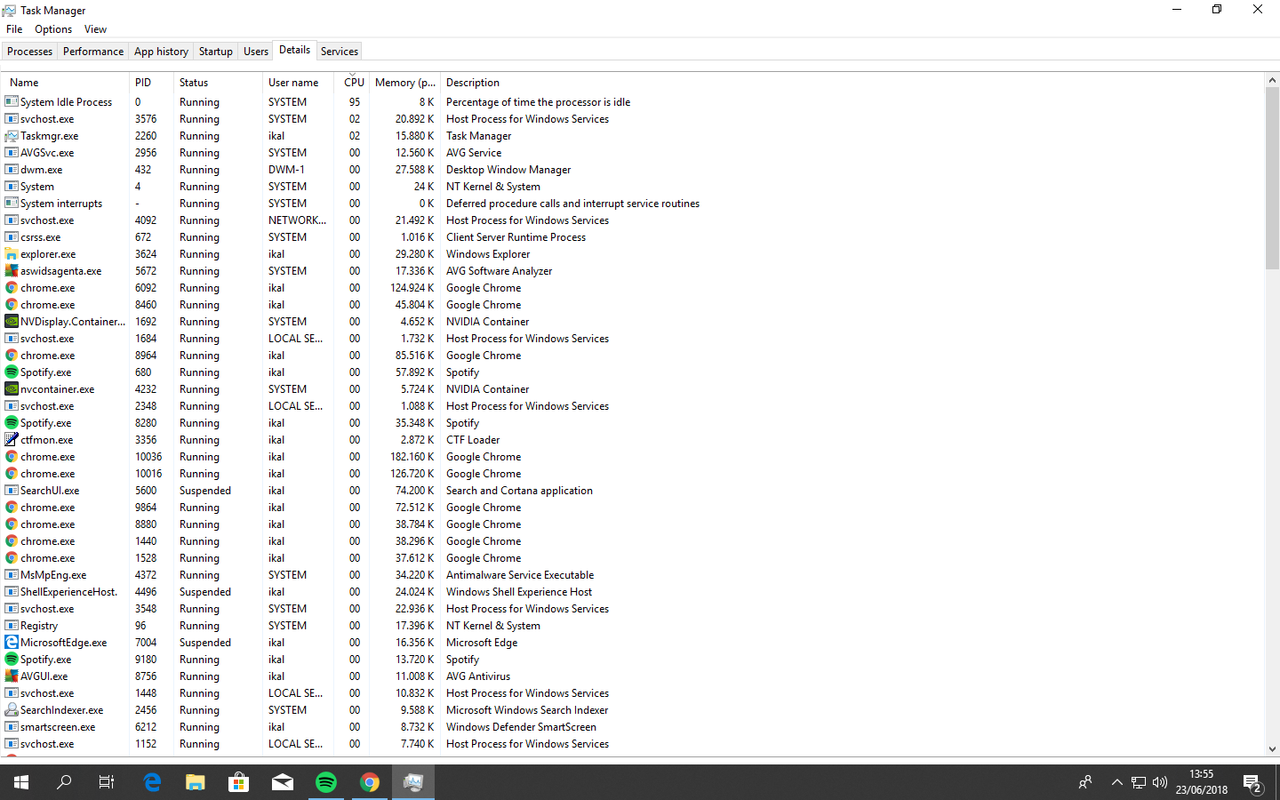Open the Action Center notifications
Image resolution: width=1280 pixels, height=800 pixels.
1251,782
